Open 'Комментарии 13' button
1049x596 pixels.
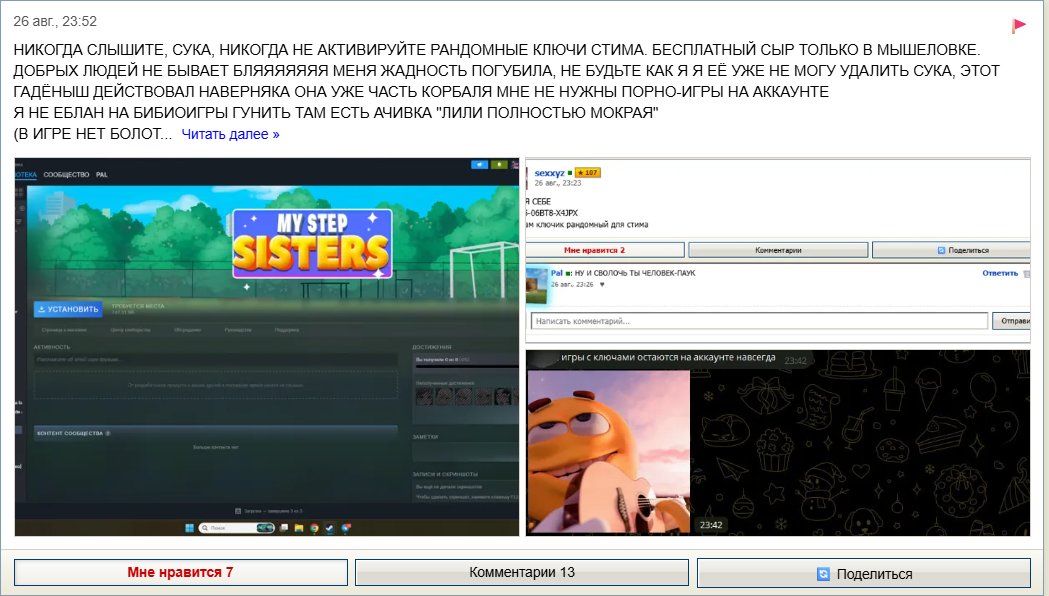tap(522, 573)
